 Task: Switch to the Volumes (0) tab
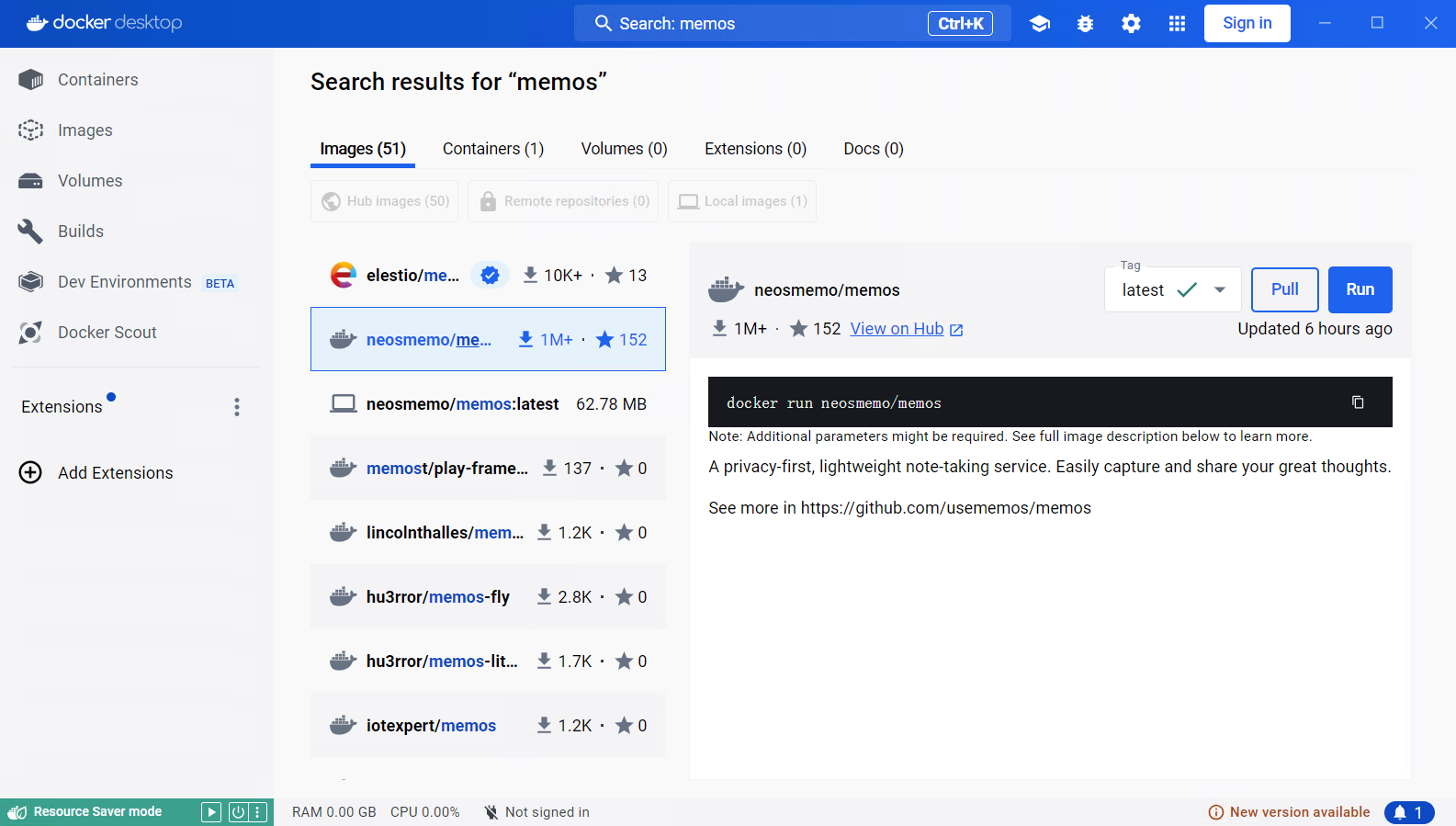[x=625, y=149]
